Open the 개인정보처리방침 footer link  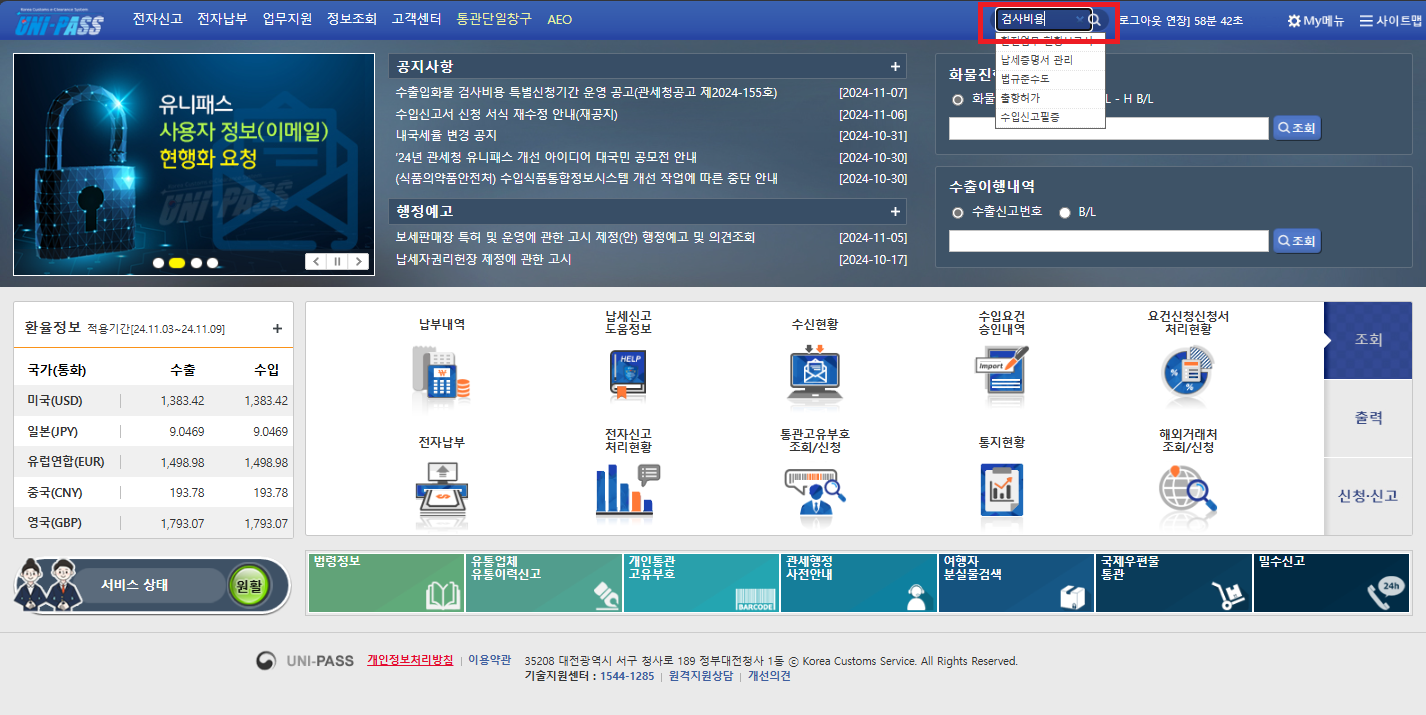[x=410, y=660]
